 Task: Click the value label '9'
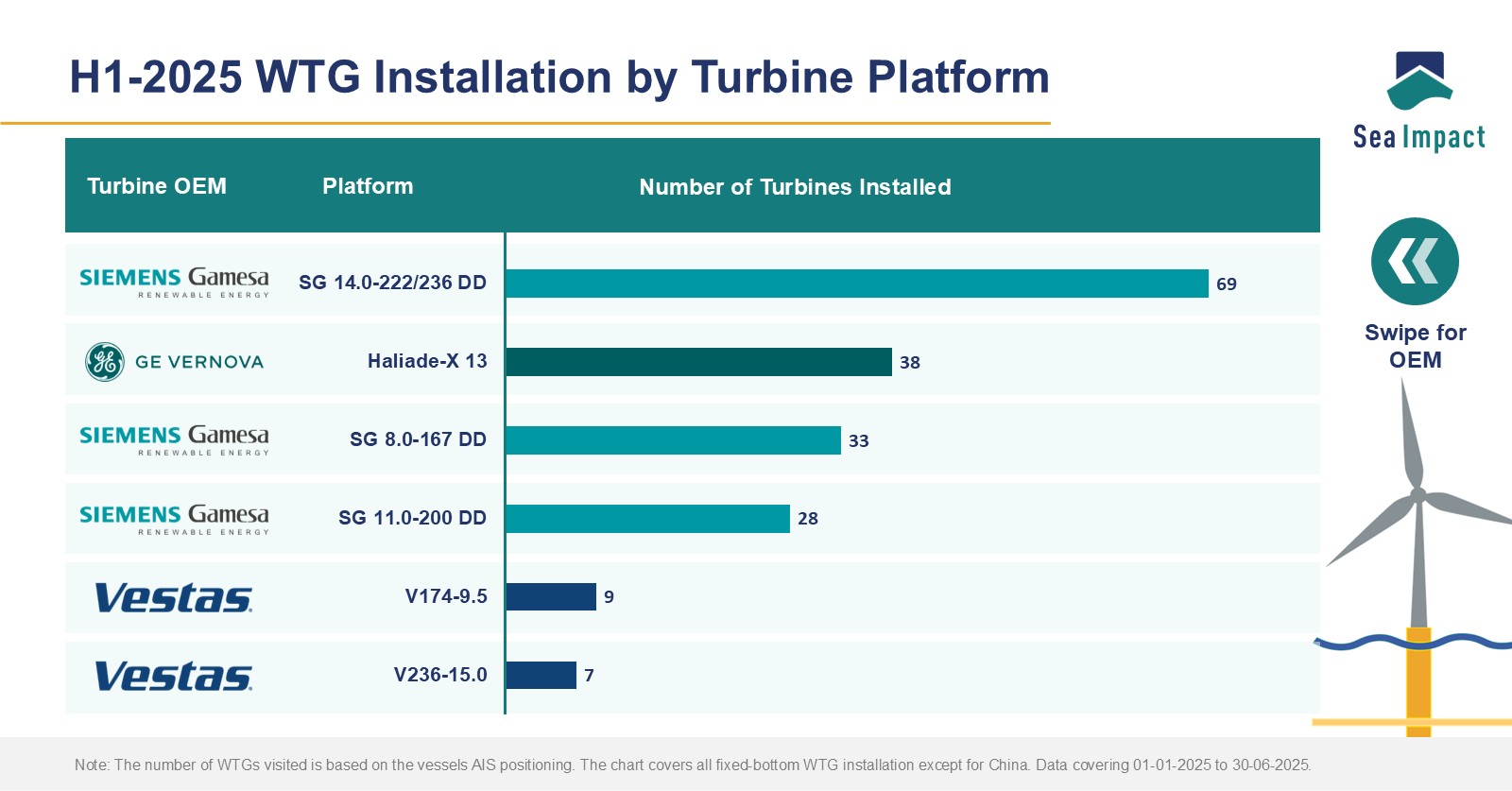pos(610,597)
